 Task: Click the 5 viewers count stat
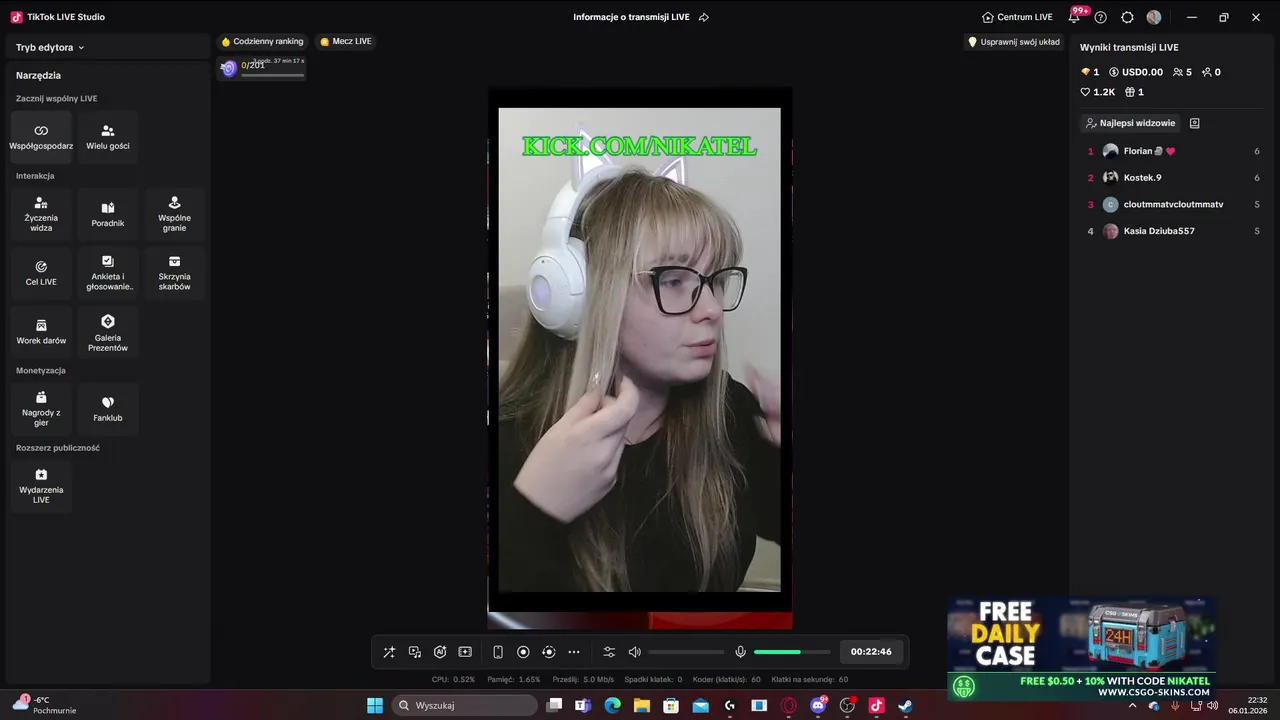click(x=1182, y=72)
